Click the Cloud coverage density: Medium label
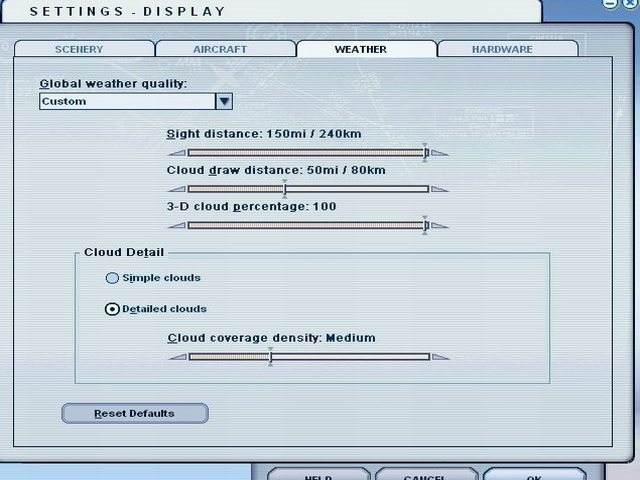640x480 pixels. coord(271,338)
